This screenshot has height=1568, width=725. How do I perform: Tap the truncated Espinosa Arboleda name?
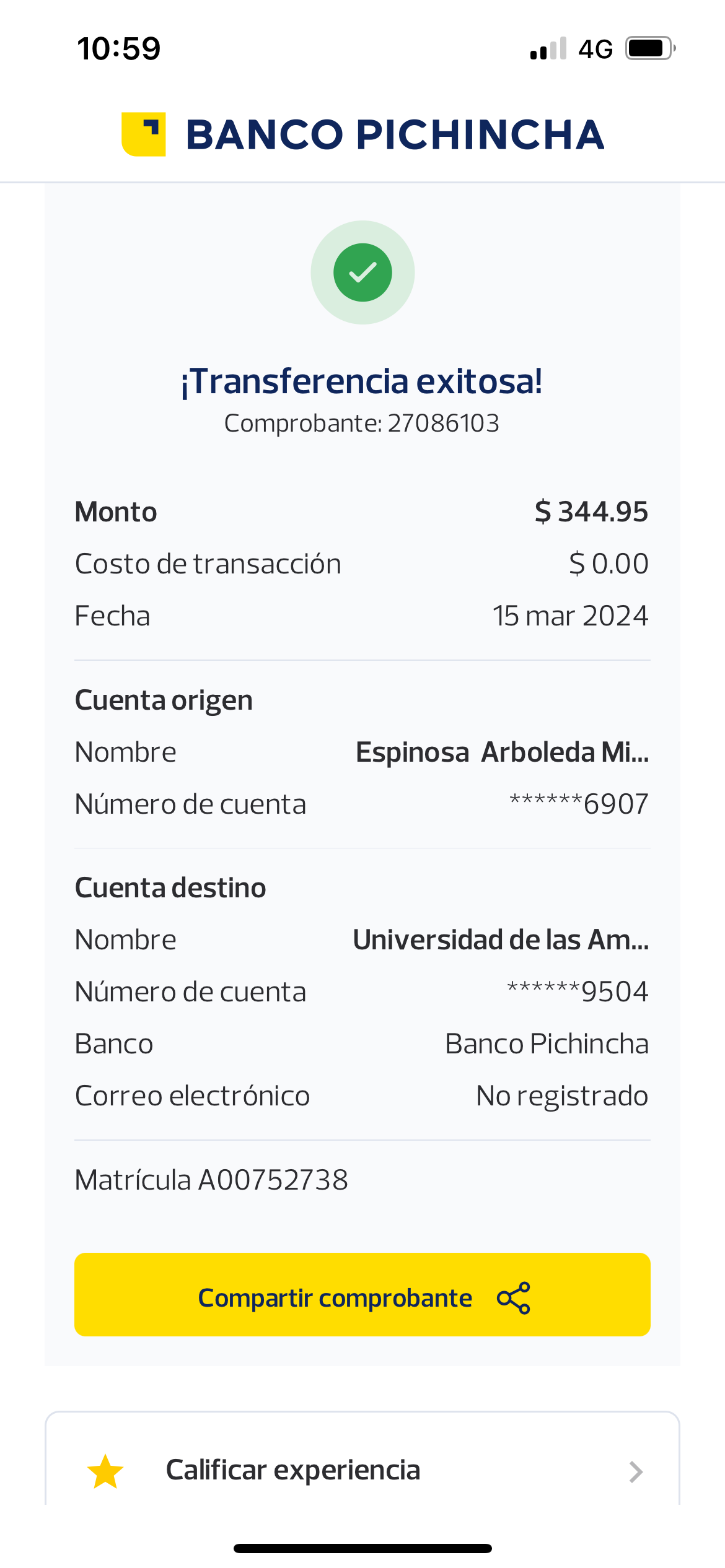pyautogui.click(x=502, y=752)
